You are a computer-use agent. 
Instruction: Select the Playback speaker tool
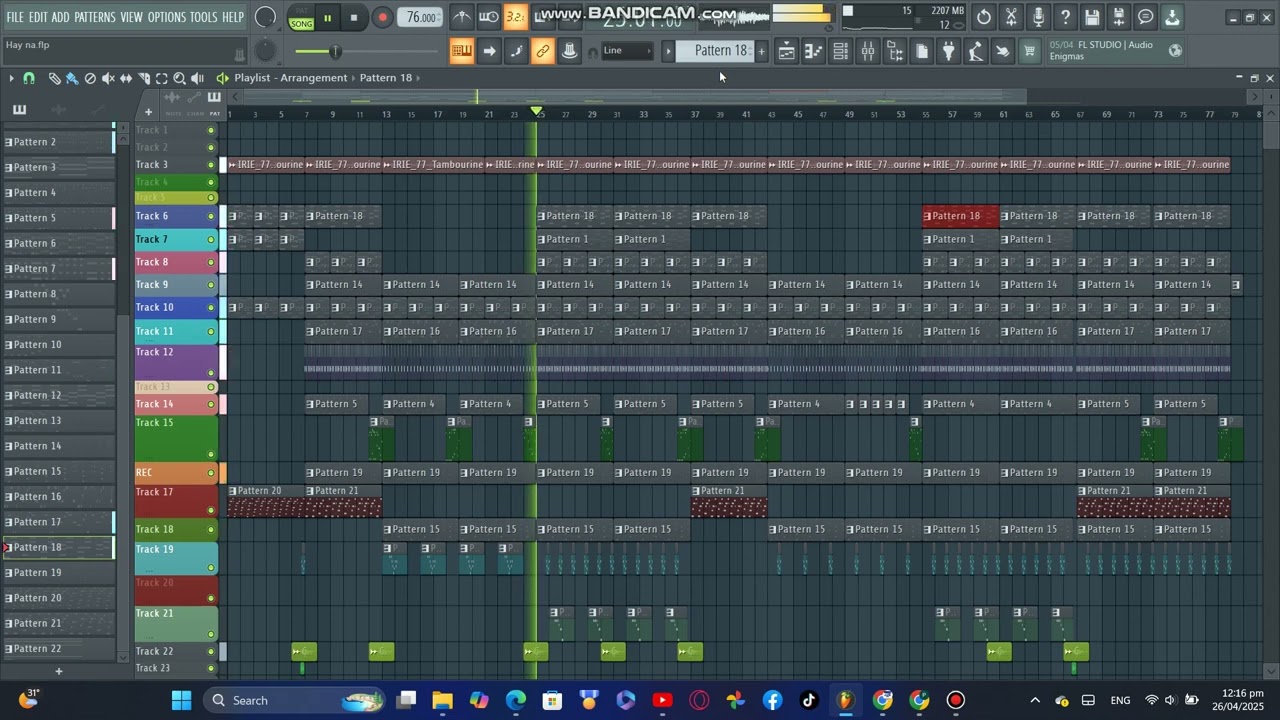198,78
